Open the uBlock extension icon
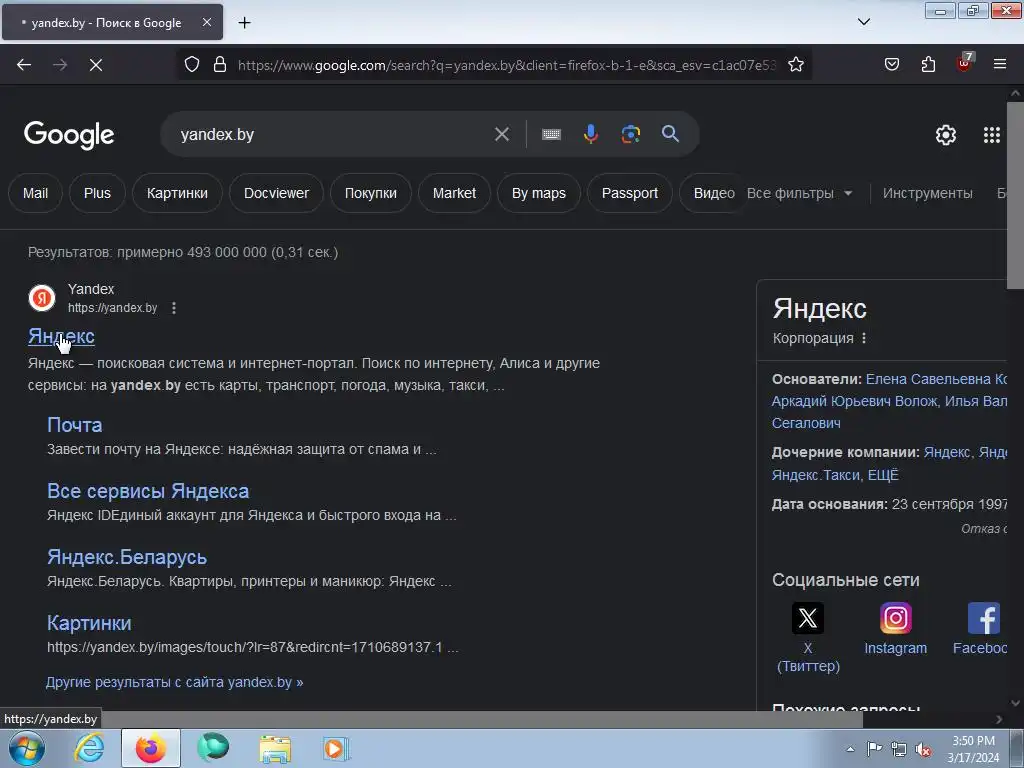 (964, 63)
